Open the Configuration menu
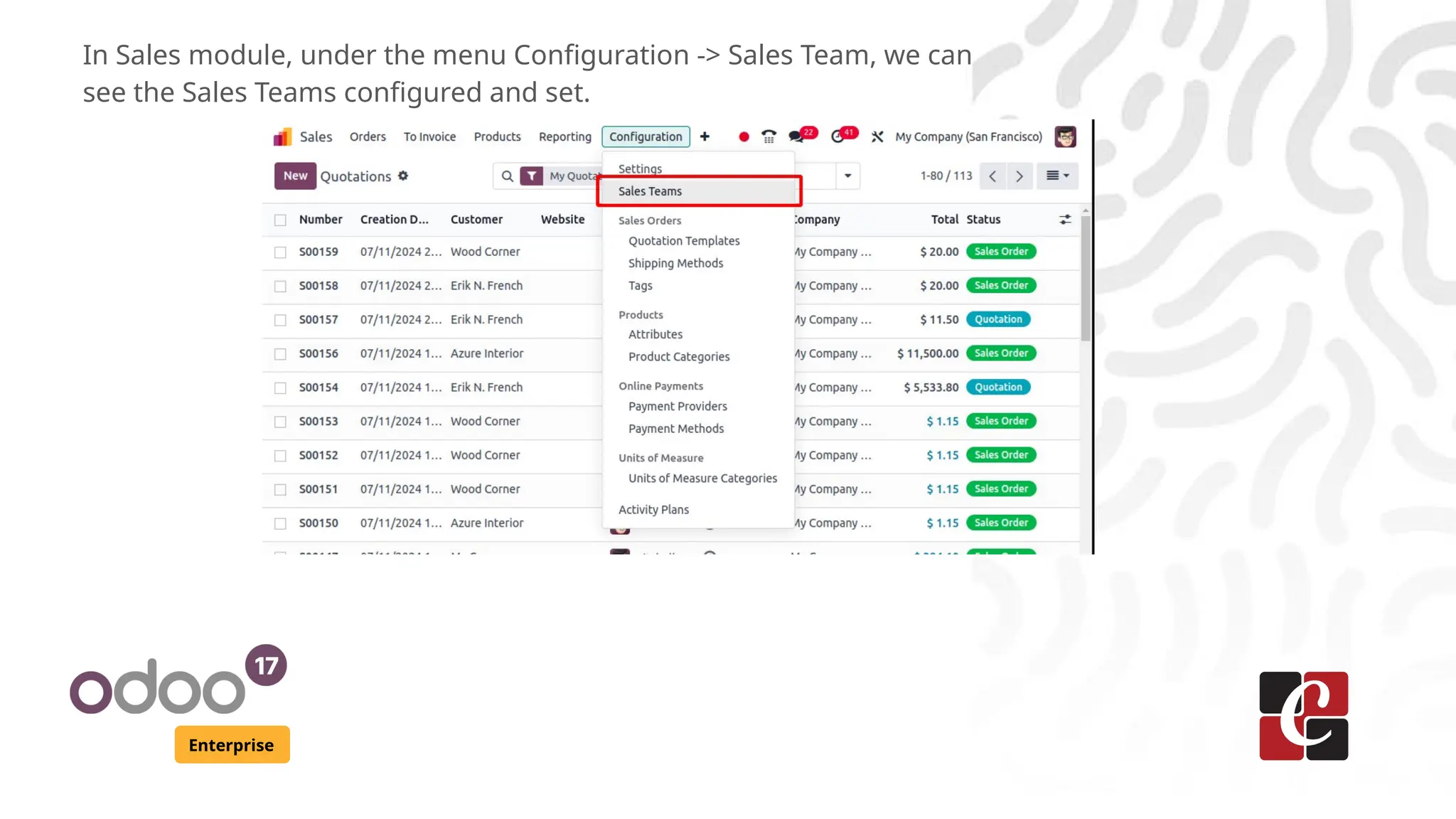This screenshot has width=1456, height=819. pyautogui.click(x=646, y=136)
